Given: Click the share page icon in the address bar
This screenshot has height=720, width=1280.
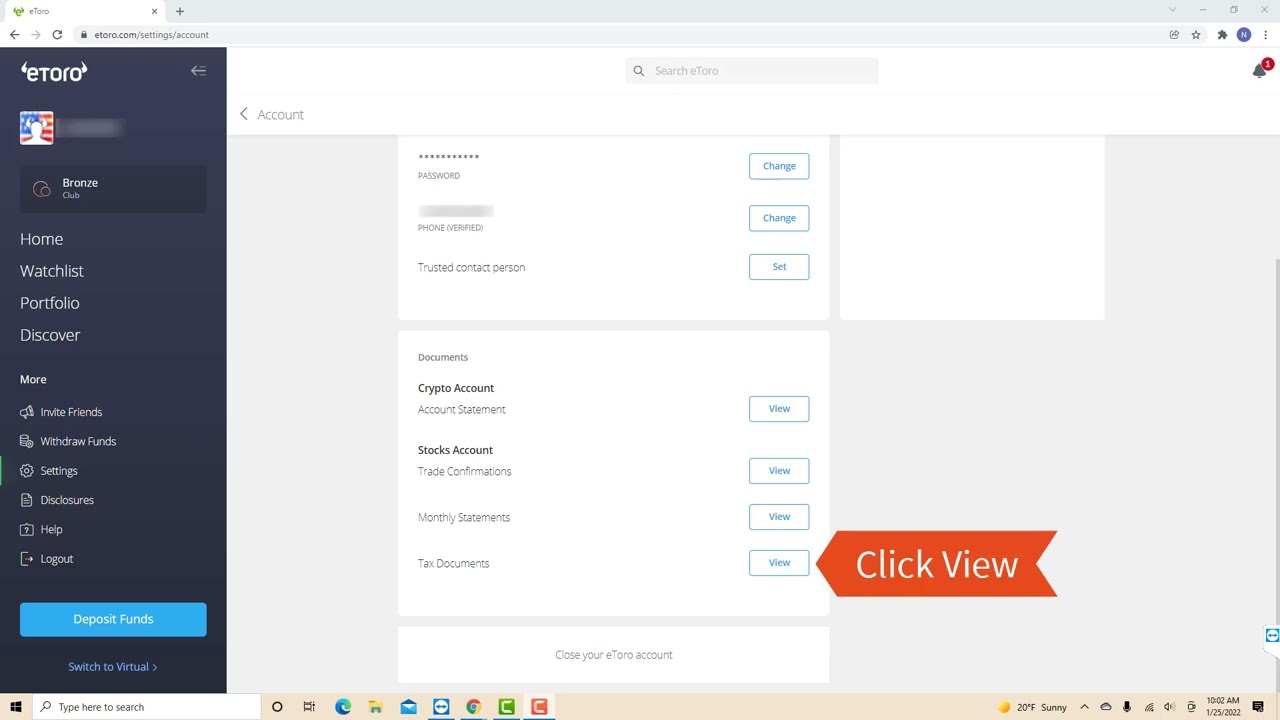Looking at the screenshot, I should [1174, 34].
